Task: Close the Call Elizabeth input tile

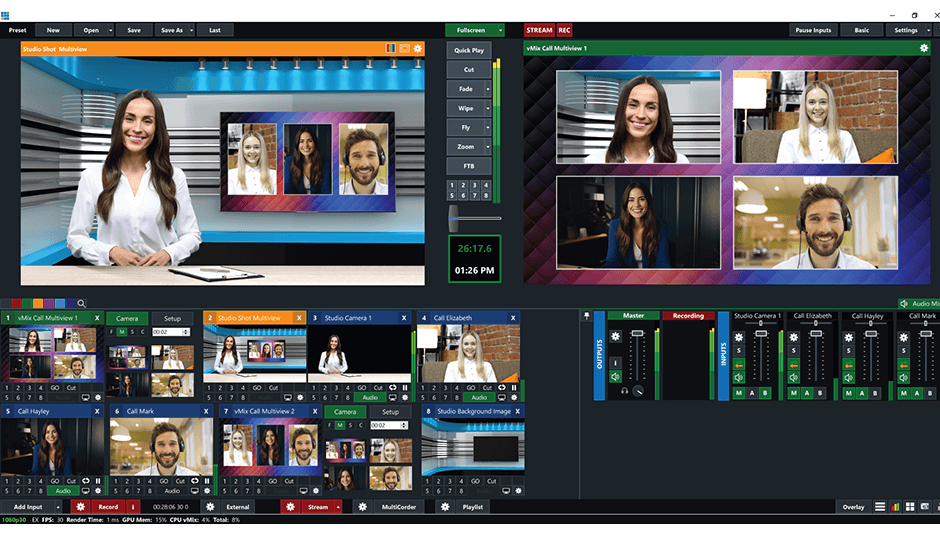Action: pos(512,318)
